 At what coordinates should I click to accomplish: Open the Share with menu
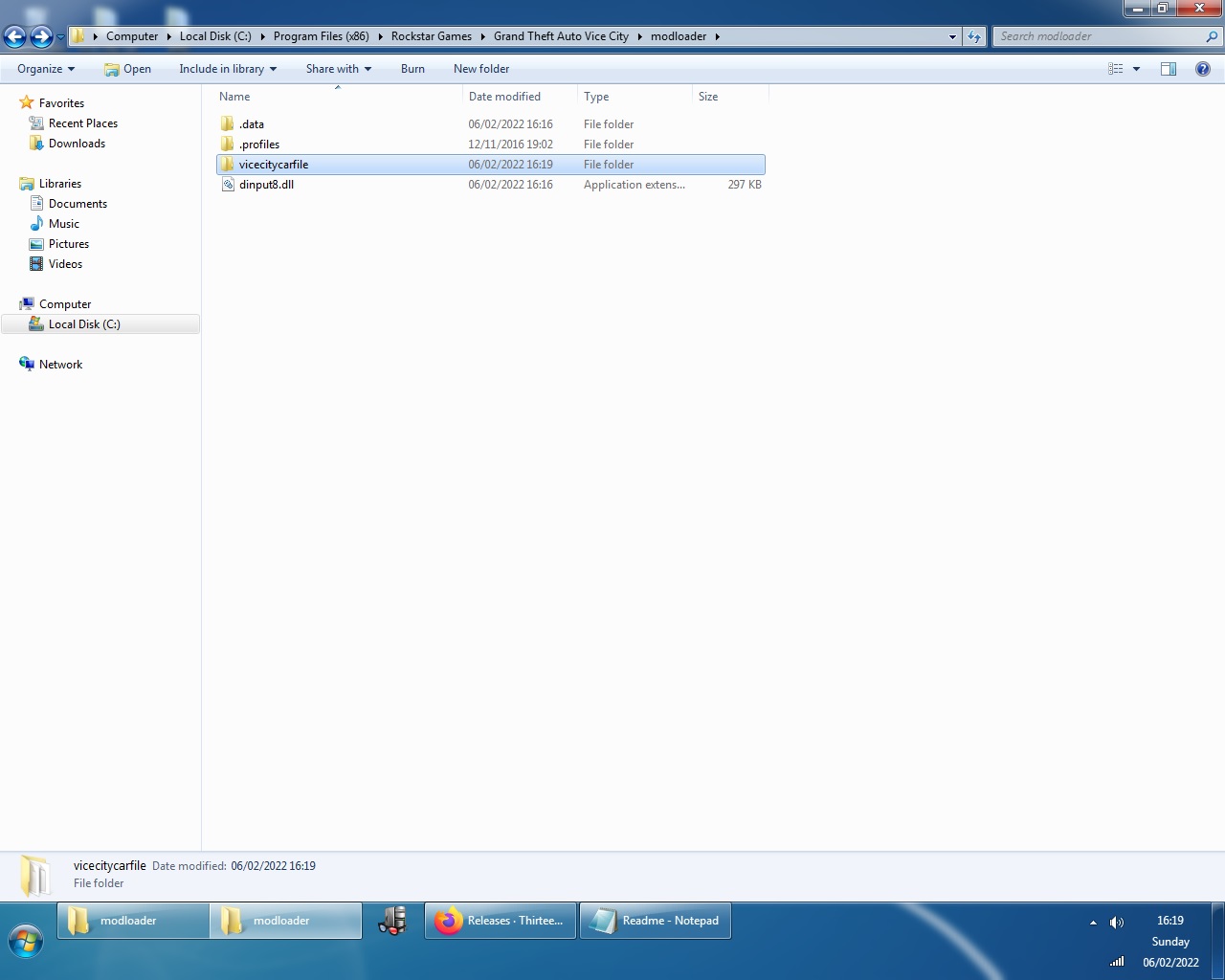pos(339,69)
